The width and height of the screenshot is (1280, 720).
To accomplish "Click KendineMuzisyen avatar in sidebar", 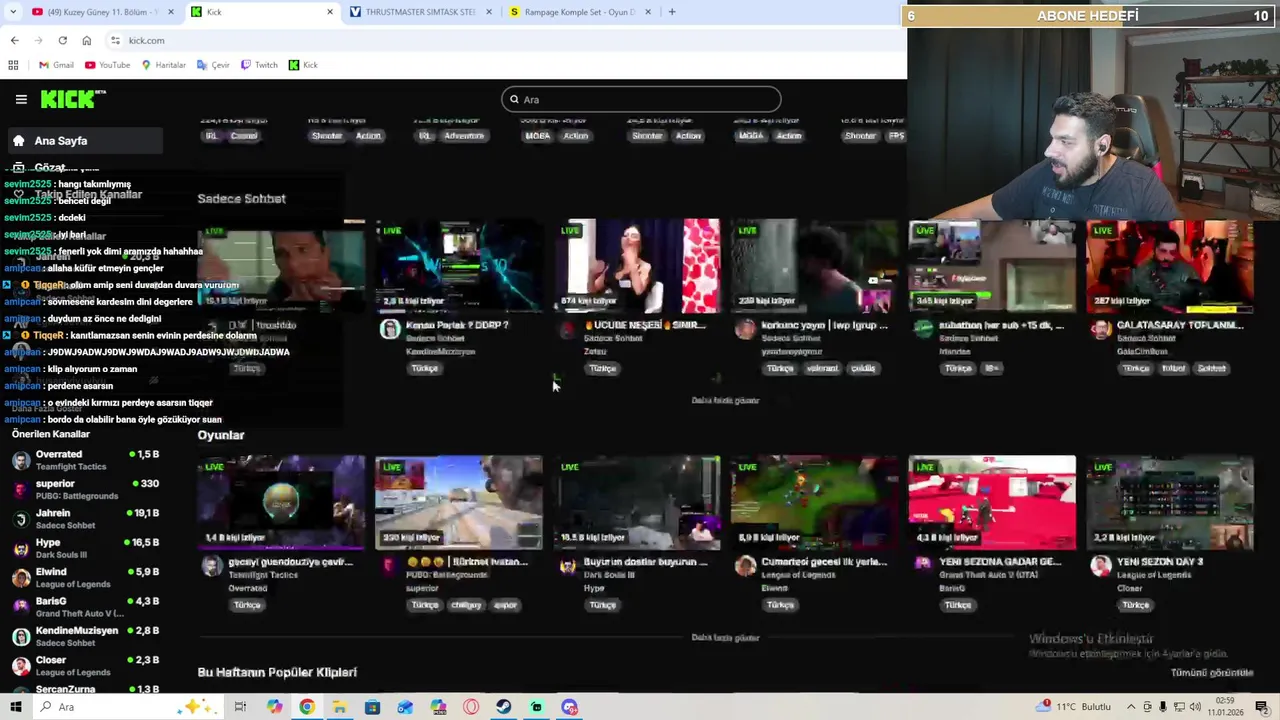I will click(x=20, y=637).
